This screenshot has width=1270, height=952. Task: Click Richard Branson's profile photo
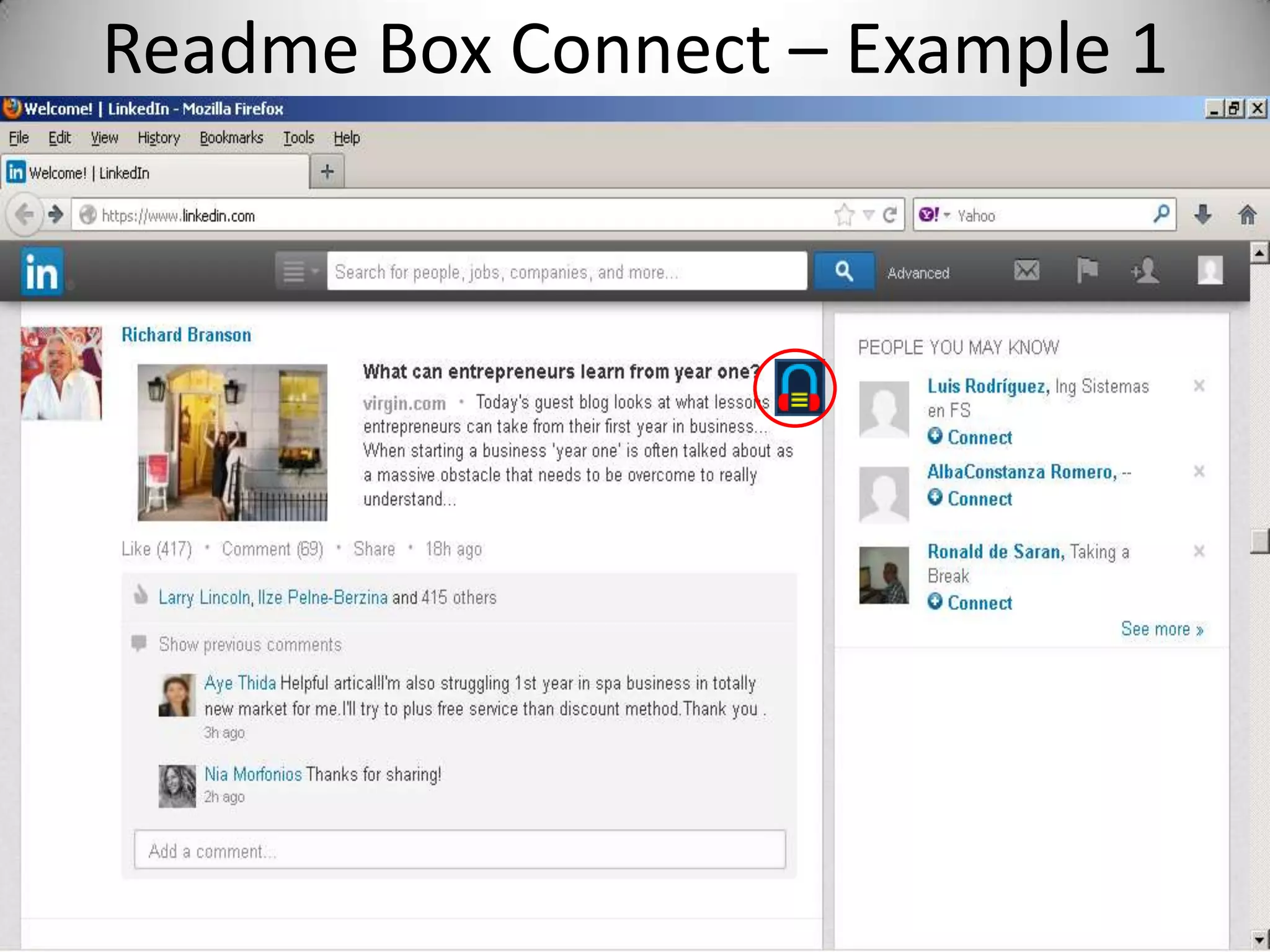[x=61, y=373]
